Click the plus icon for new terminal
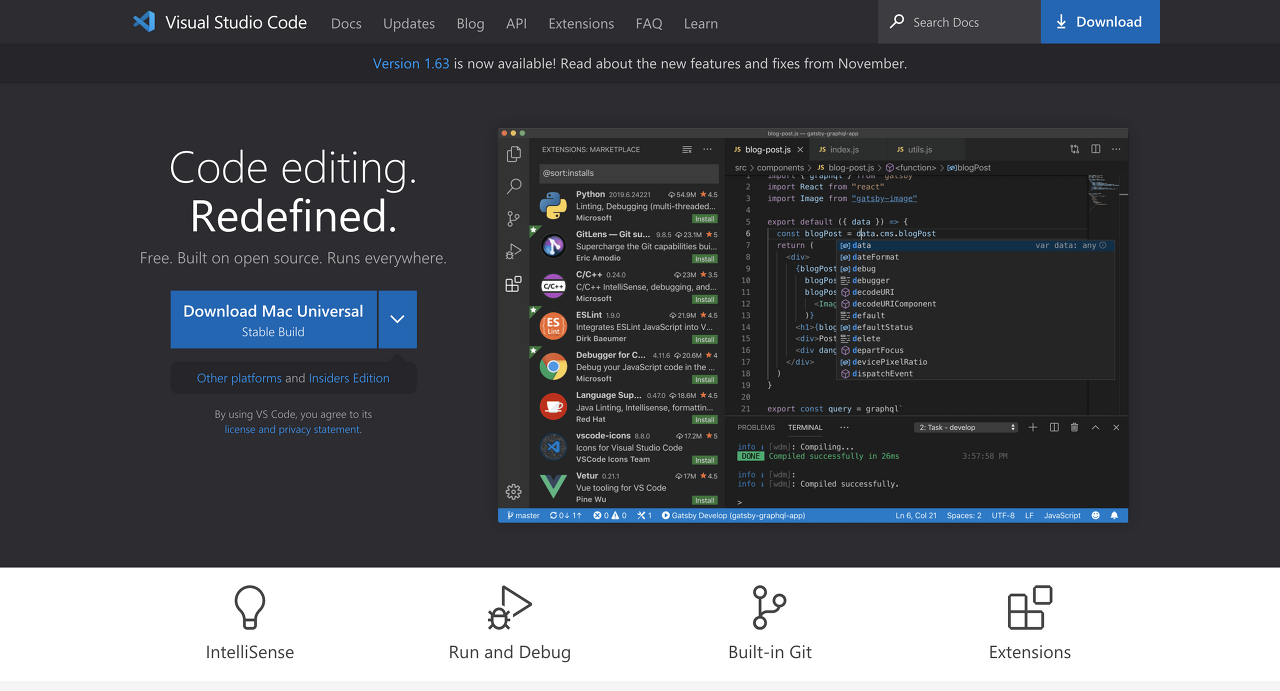Viewport: 1280px width, 691px height. click(x=1033, y=427)
